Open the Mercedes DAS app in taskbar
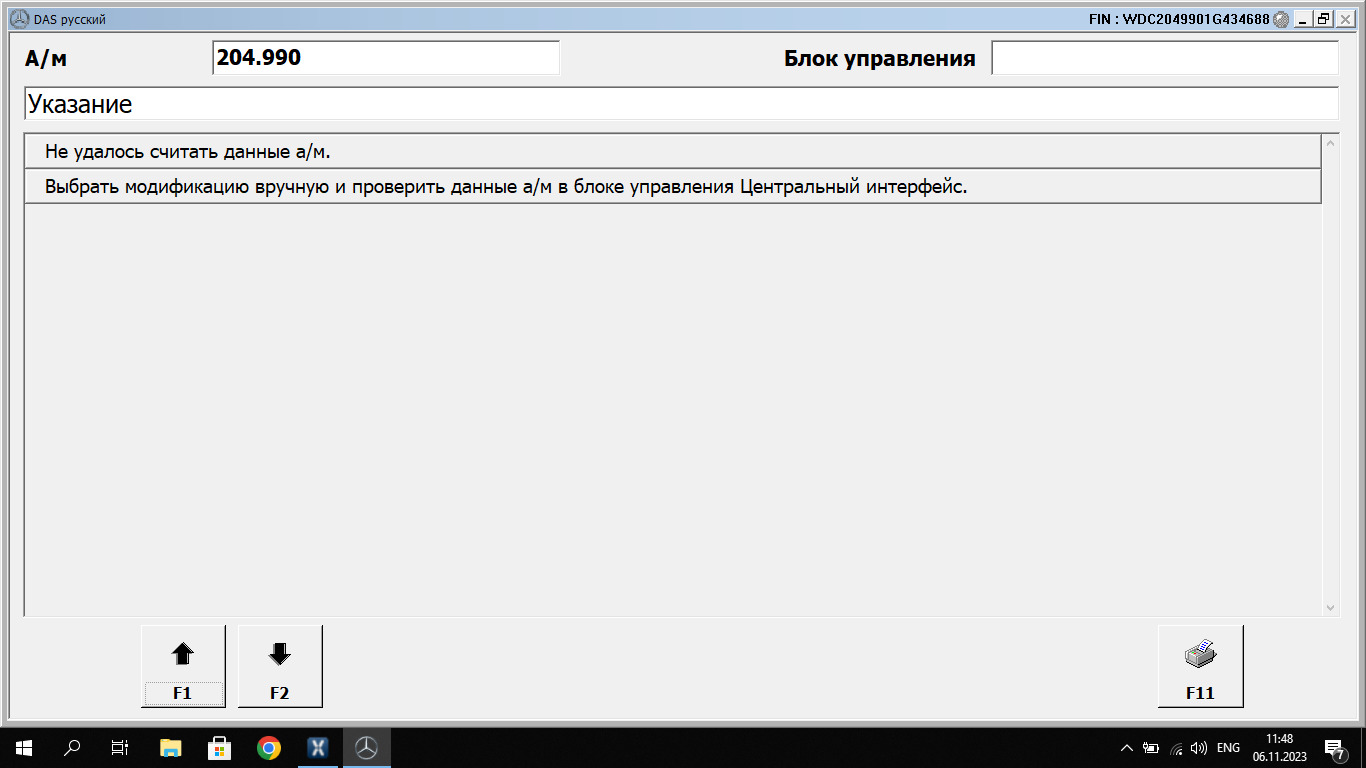This screenshot has width=1366, height=768. point(367,747)
